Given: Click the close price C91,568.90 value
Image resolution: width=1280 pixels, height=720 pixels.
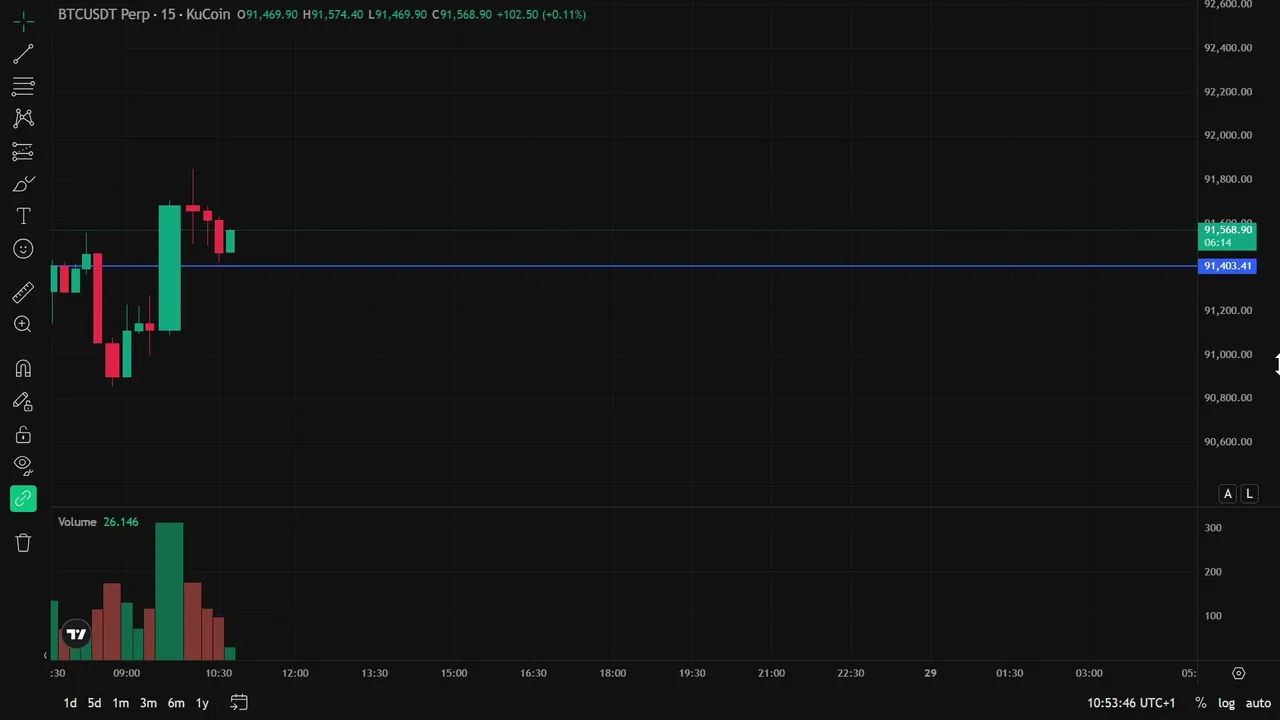Looking at the screenshot, I should click(462, 15).
